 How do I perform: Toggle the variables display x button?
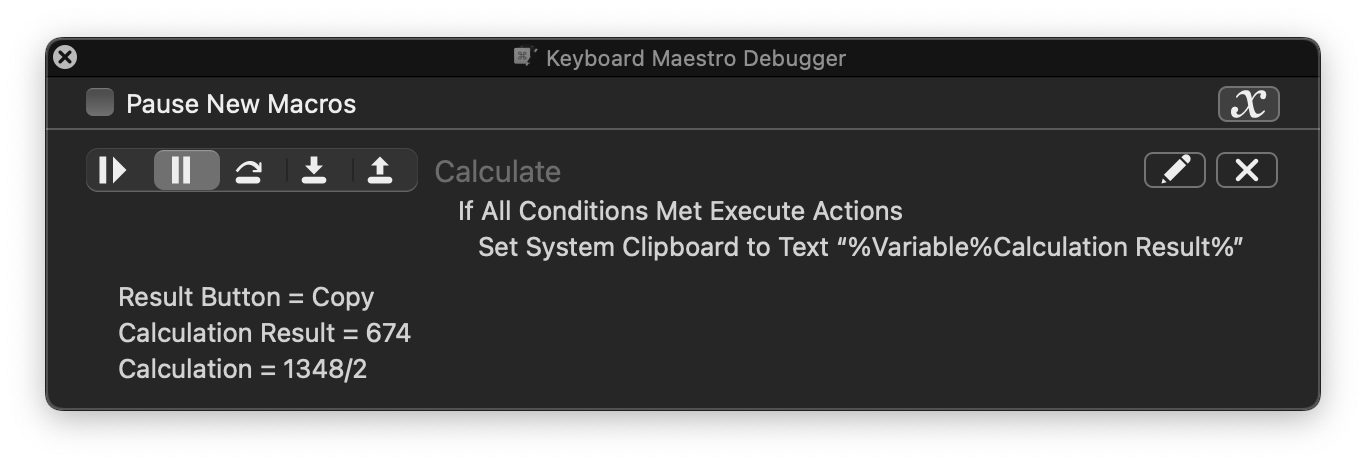point(1248,104)
